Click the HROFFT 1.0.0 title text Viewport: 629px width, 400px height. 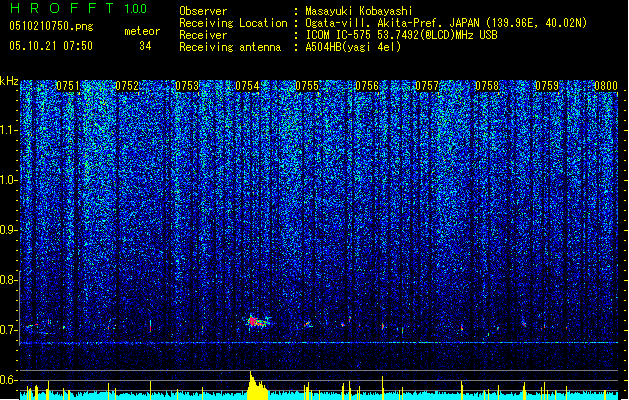pos(79,8)
